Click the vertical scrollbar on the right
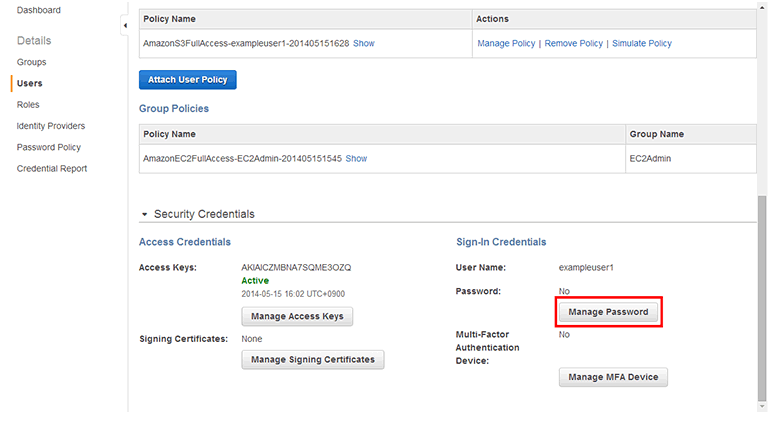The image size is (770, 422). pyautogui.click(x=763, y=300)
